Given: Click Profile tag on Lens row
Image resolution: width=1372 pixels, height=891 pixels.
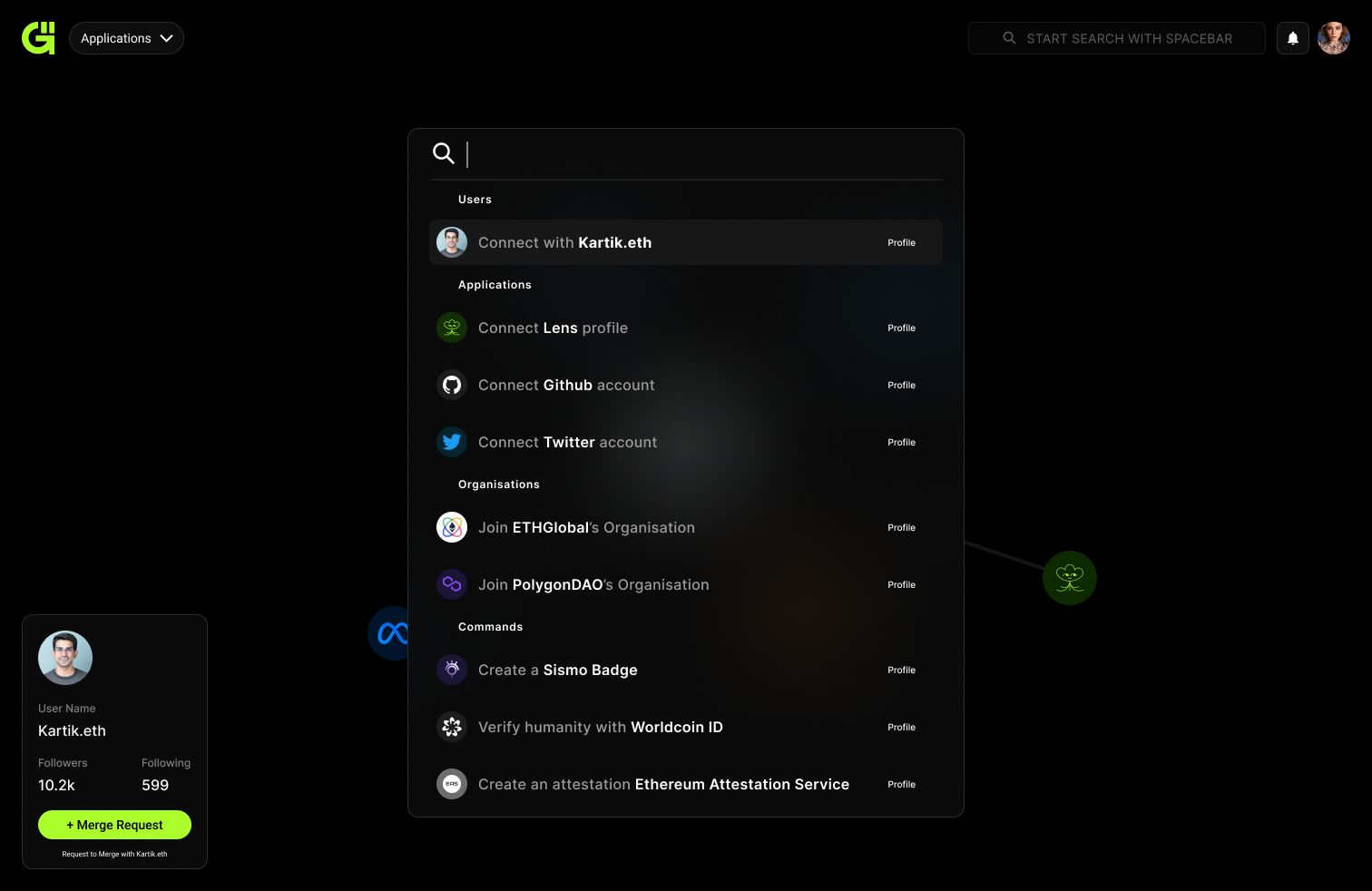Looking at the screenshot, I should (901, 328).
